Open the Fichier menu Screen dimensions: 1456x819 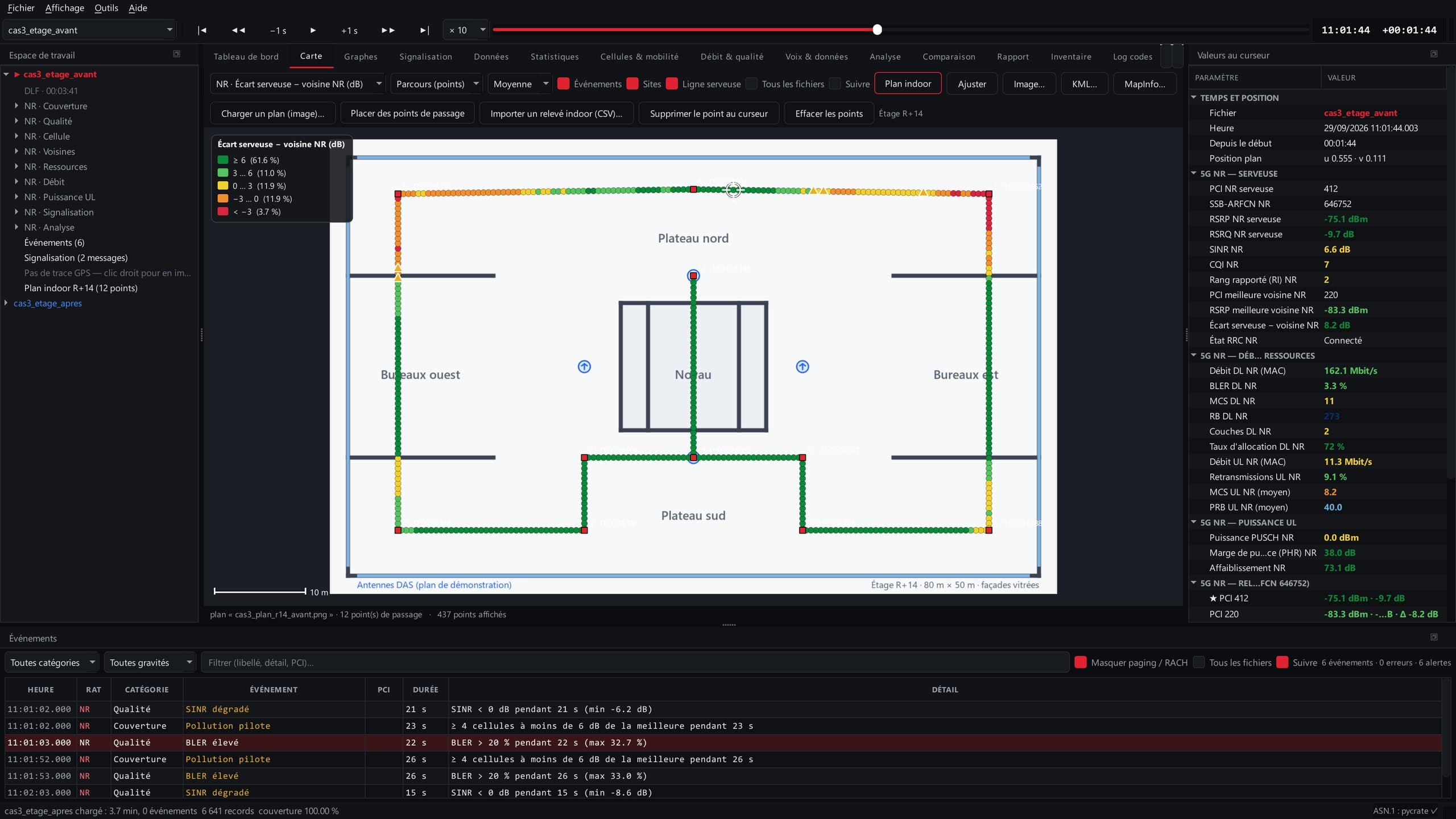[x=21, y=8]
